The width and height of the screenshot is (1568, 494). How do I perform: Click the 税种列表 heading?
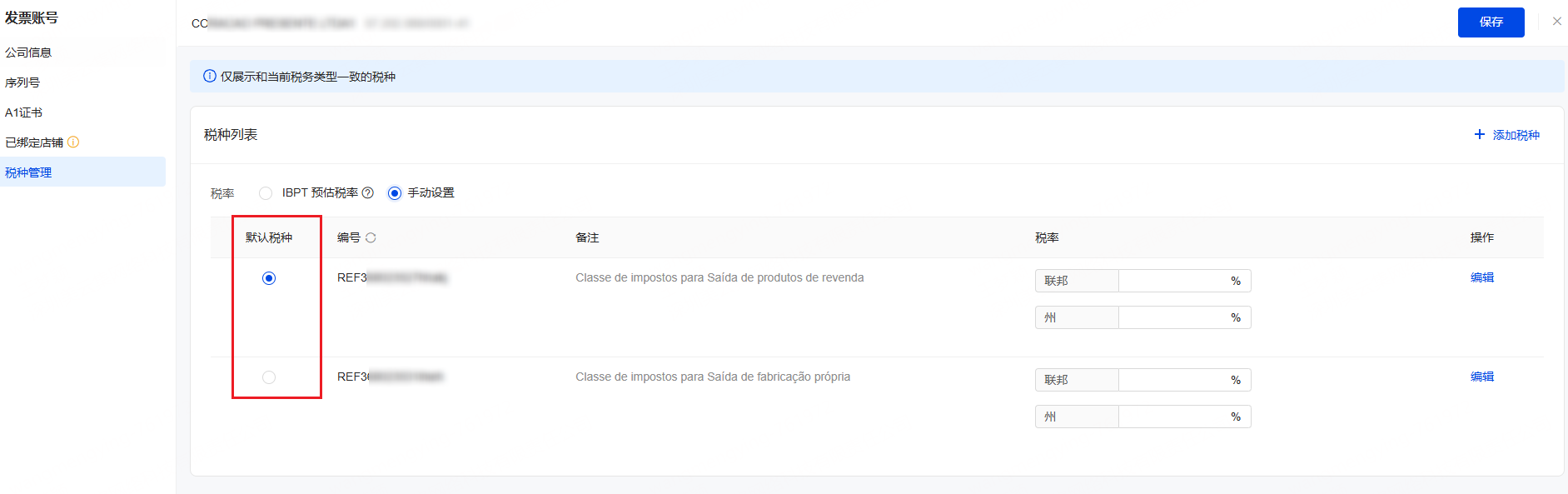click(231, 134)
